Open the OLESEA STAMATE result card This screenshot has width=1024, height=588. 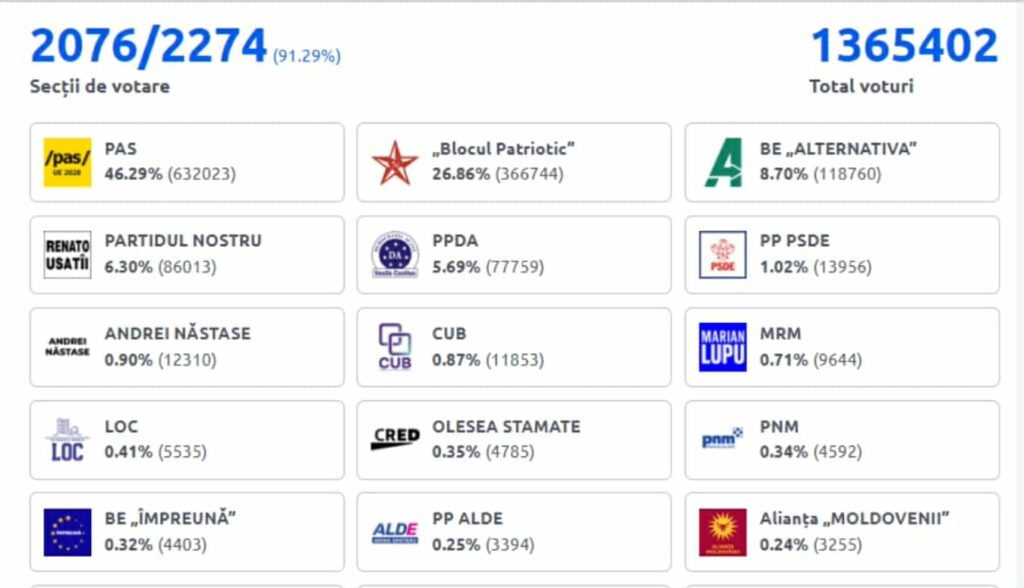(514, 440)
